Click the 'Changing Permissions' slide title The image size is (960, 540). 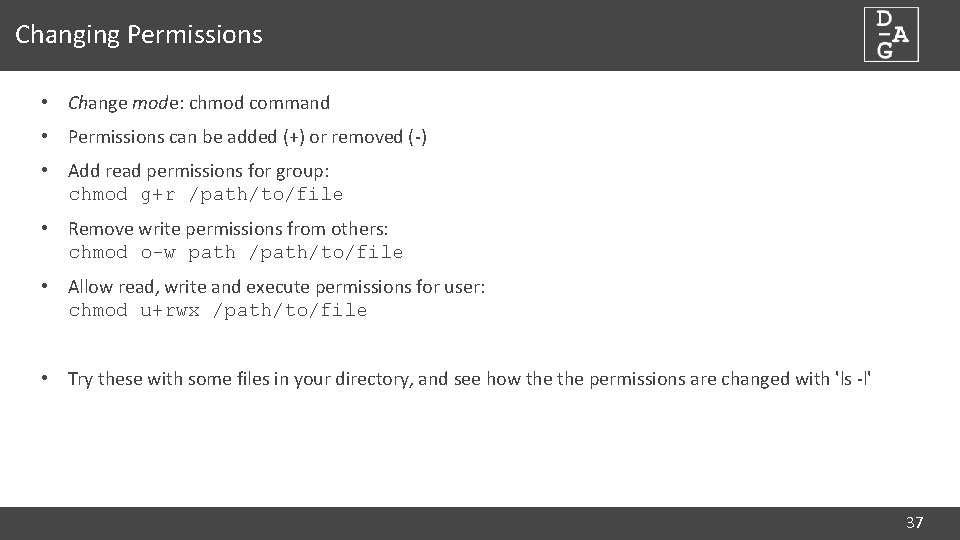[x=139, y=35]
